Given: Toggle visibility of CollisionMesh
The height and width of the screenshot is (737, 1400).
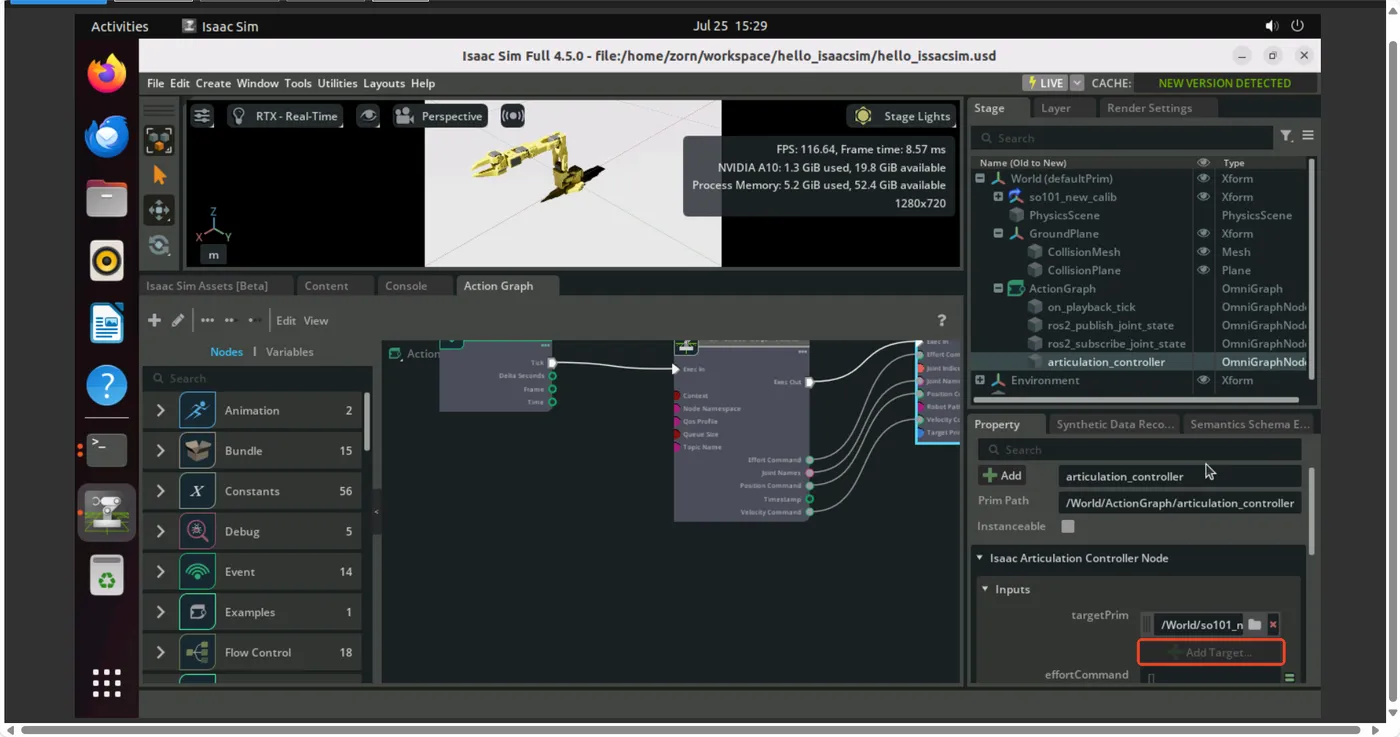Looking at the screenshot, I should pyautogui.click(x=1203, y=252).
